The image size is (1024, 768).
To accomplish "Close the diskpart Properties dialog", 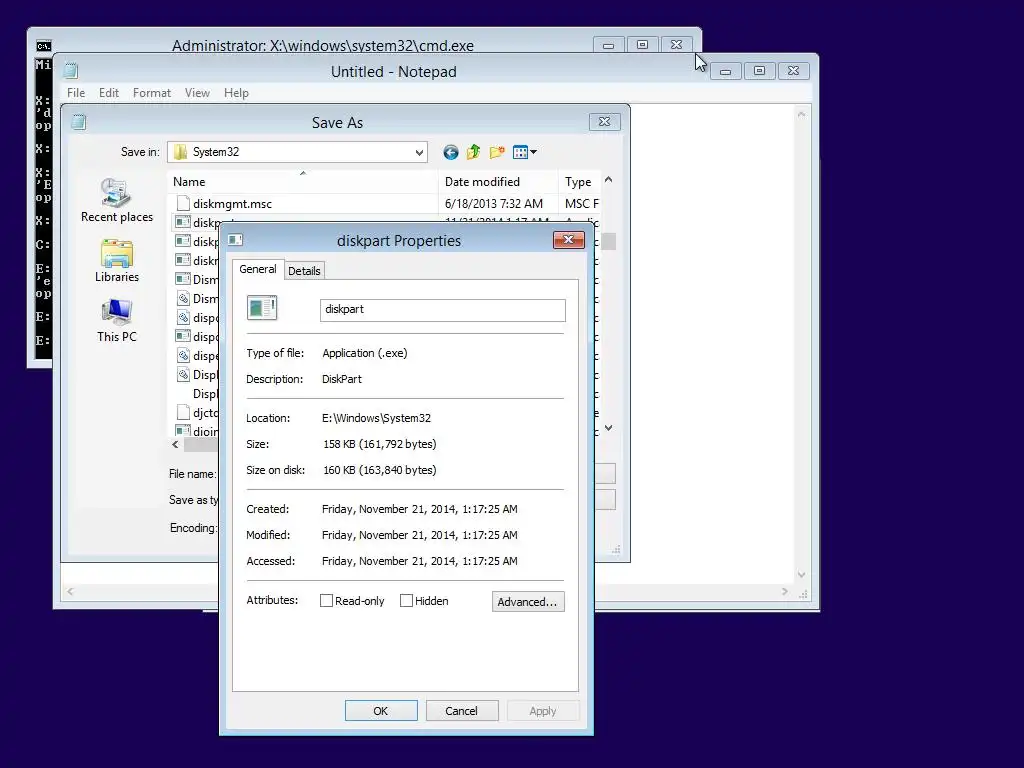I will [x=568, y=240].
